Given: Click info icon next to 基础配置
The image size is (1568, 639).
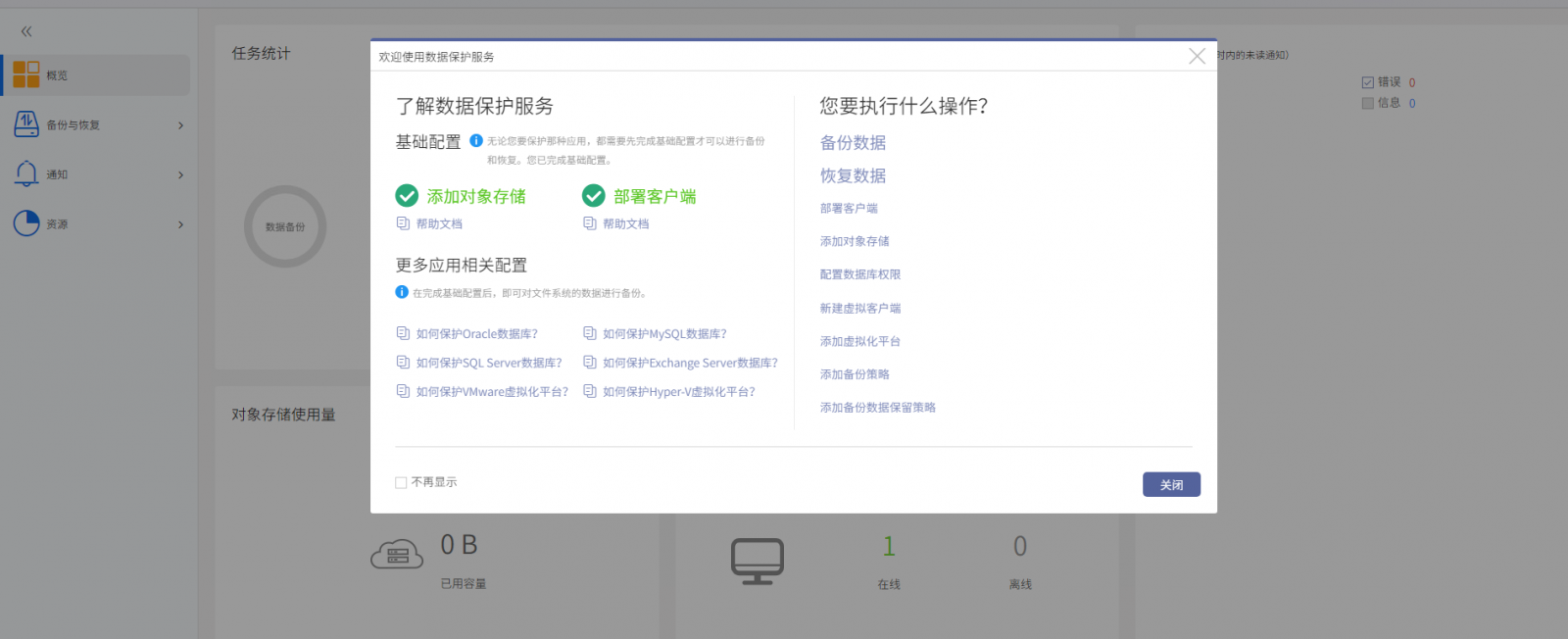Looking at the screenshot, I should 476,140.
